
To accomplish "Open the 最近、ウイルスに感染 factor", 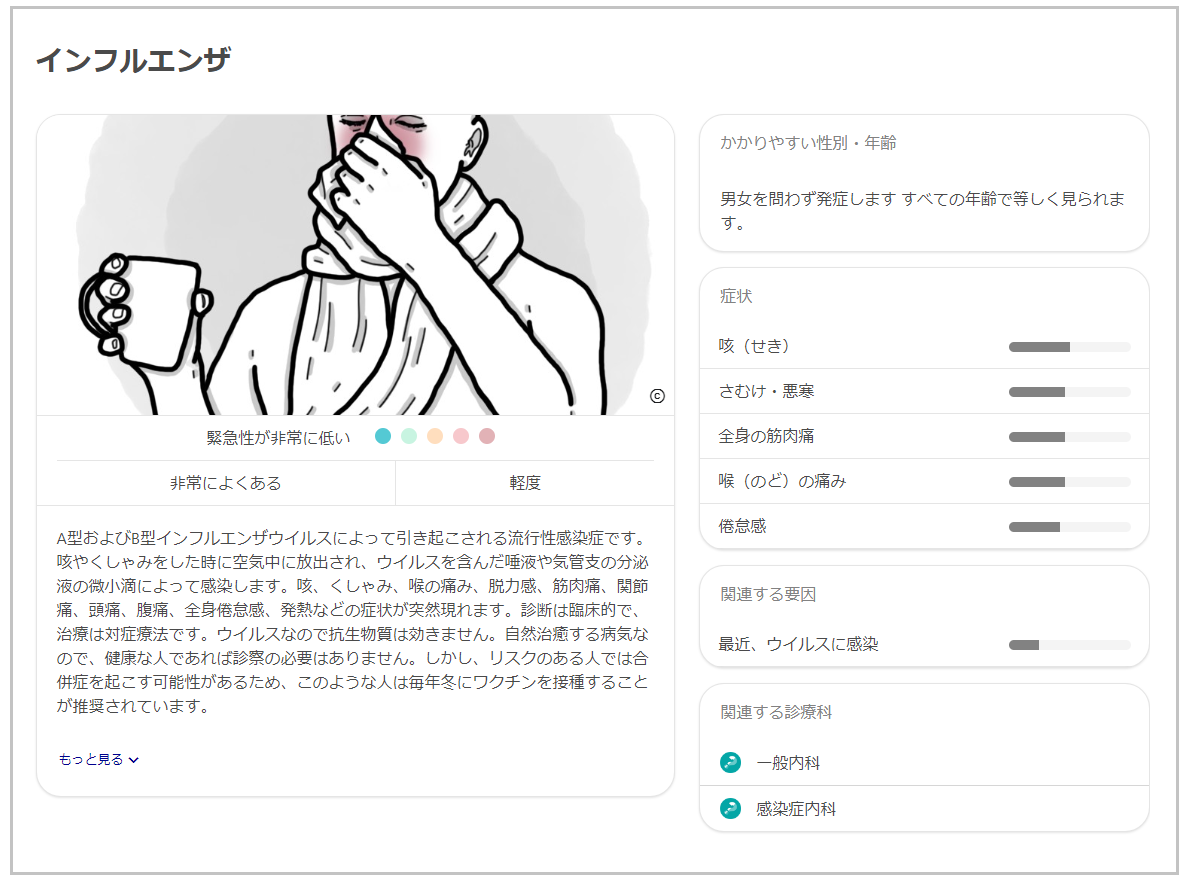I will [924, 644].
